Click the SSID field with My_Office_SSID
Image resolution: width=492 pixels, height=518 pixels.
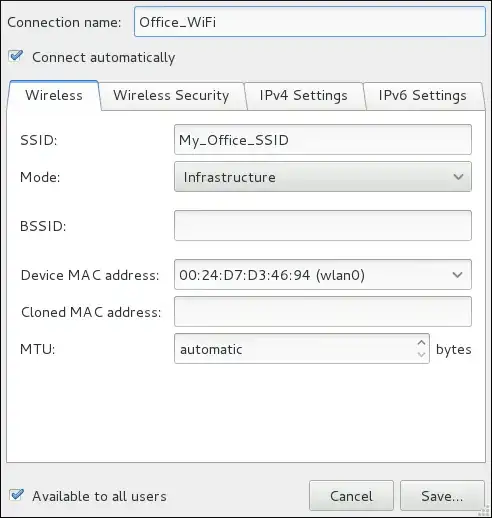click(x=323, y=140)
